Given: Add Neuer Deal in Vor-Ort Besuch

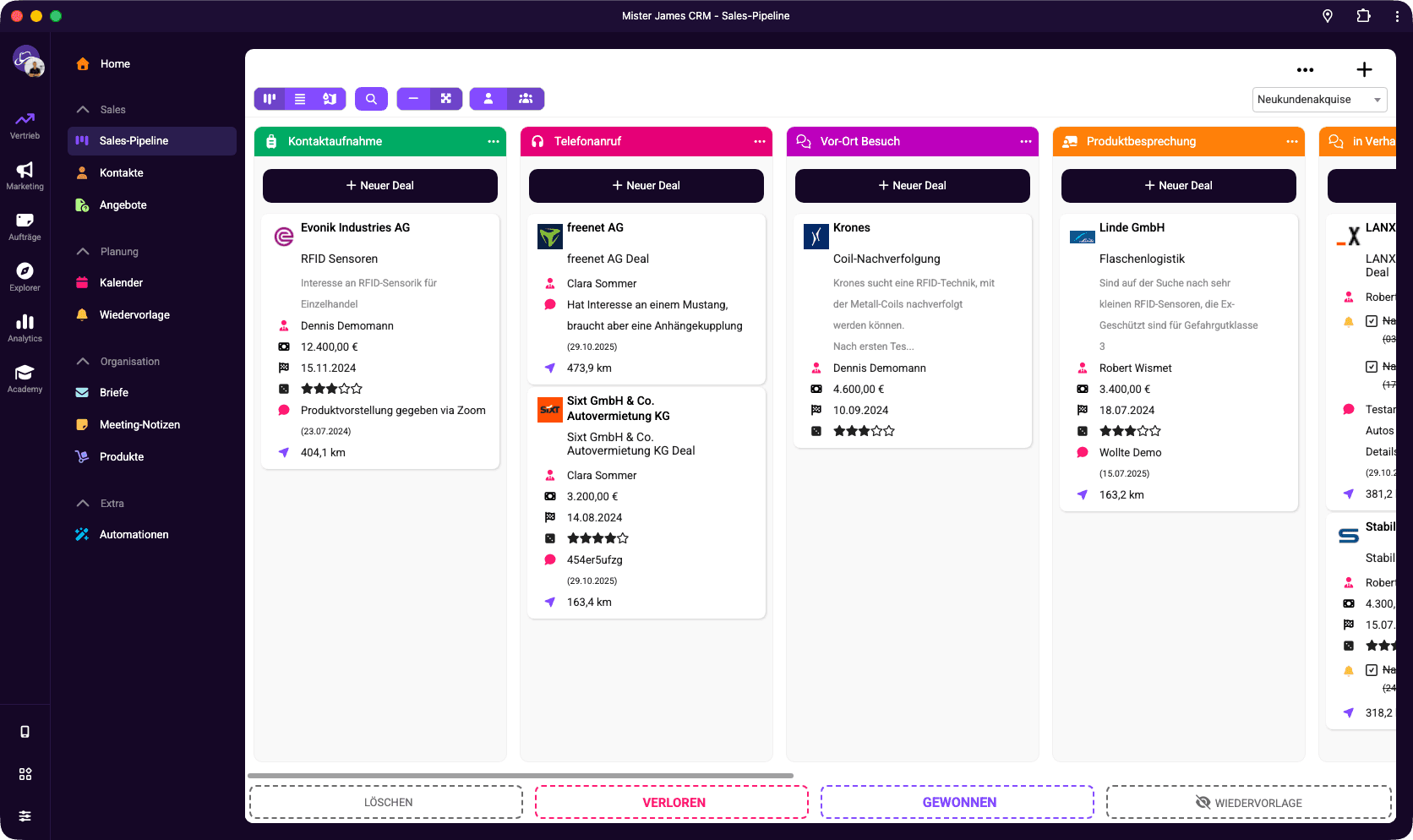Looking at the screenshot, I should point(913,186).
